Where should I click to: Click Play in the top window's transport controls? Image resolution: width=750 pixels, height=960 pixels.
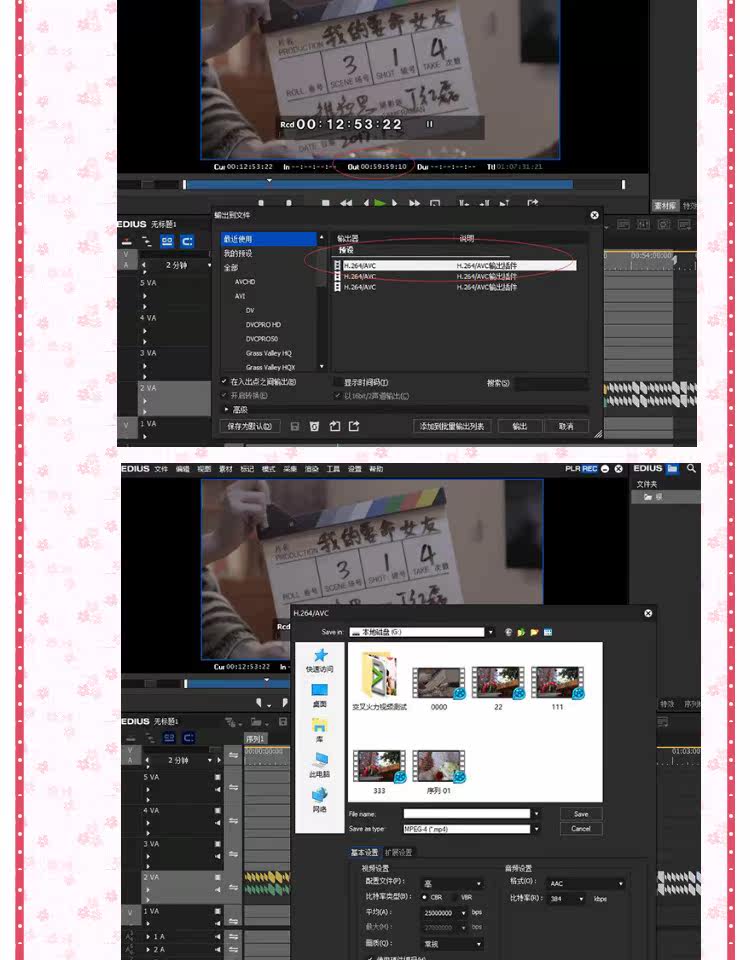click(x=380, y=203)
